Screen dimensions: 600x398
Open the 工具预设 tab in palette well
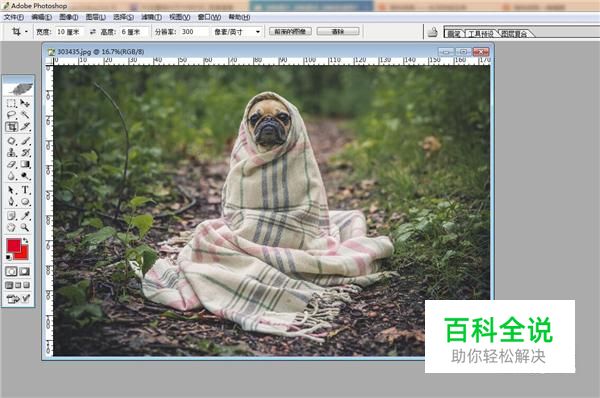pyautogui.click(x=481, y=34)
